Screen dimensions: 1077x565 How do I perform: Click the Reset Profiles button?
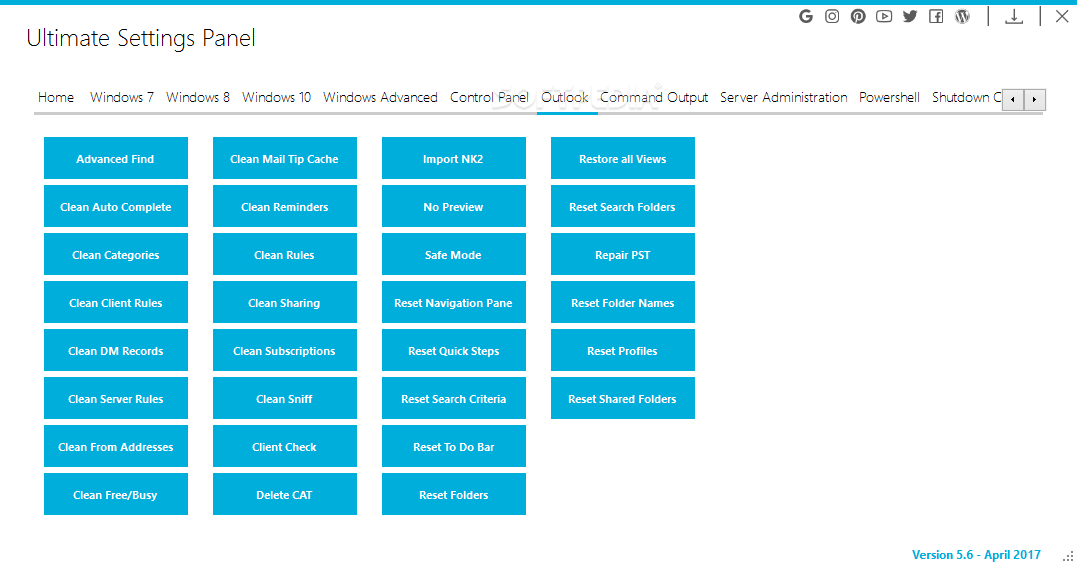tap(622, 350)
